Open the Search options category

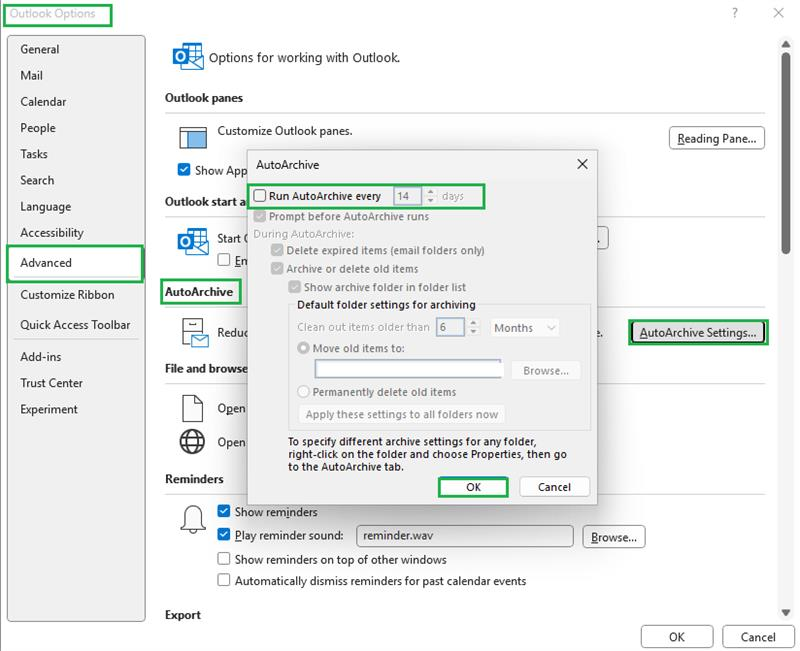coord(76,180)
